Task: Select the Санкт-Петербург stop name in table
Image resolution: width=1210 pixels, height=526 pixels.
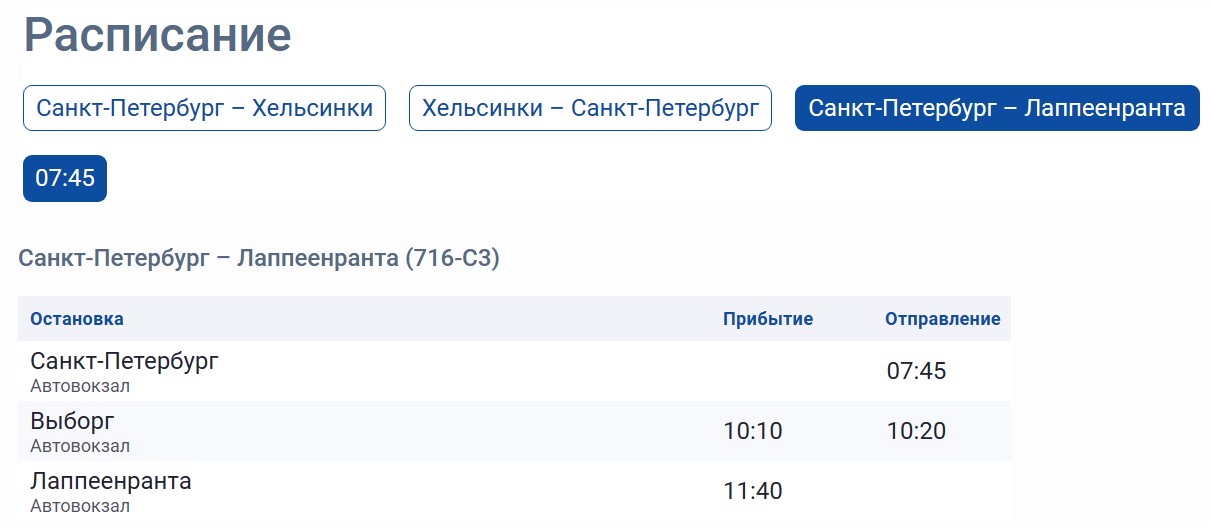Action: 124,361
